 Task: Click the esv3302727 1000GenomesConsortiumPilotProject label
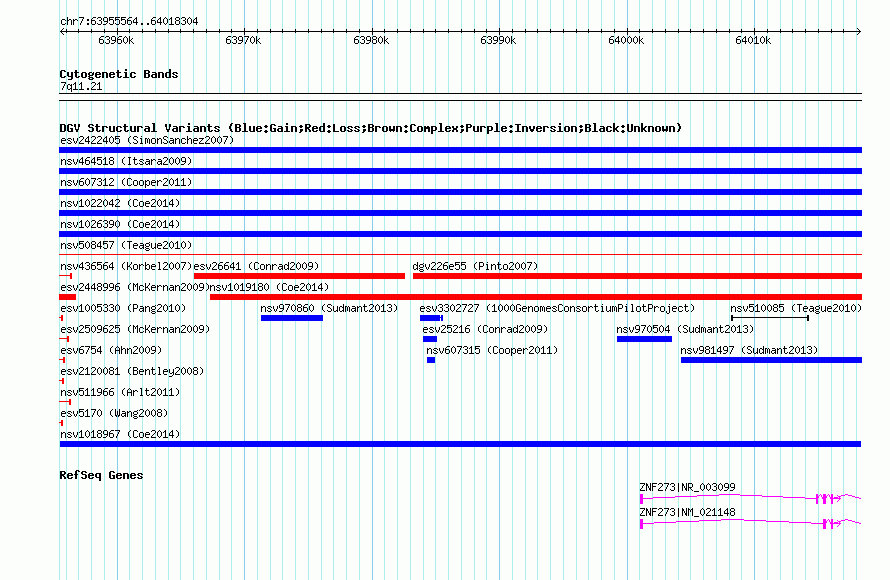click(x=557, y=308)
